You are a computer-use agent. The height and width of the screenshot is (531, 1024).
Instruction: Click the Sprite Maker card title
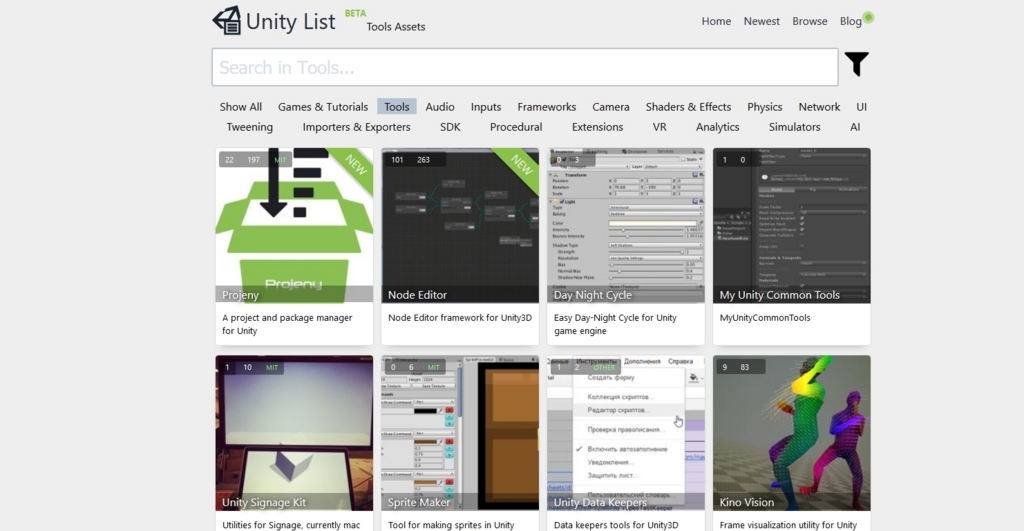419,503
